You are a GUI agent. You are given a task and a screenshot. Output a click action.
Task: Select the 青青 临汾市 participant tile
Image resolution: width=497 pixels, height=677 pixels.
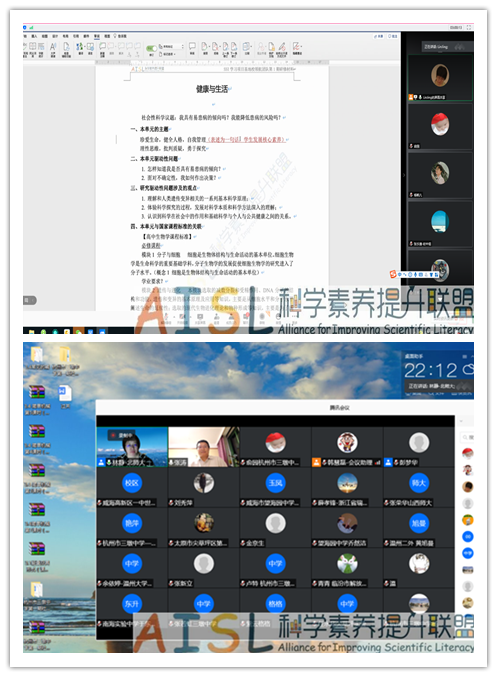(347, 567)
